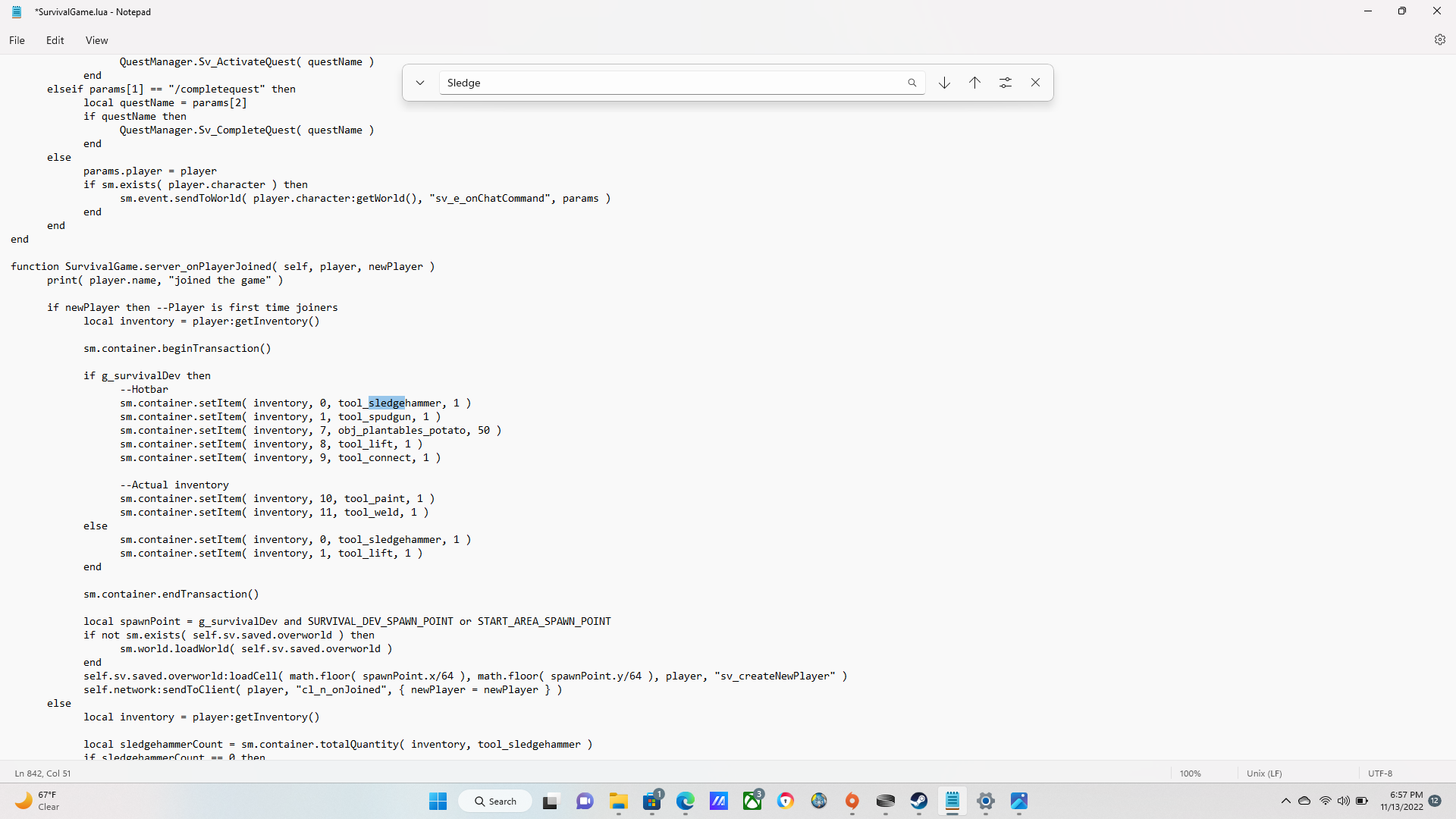This screenshot has width=1456, height=819.
Task: Open the View menu
Action: click(x=96, y=40)
